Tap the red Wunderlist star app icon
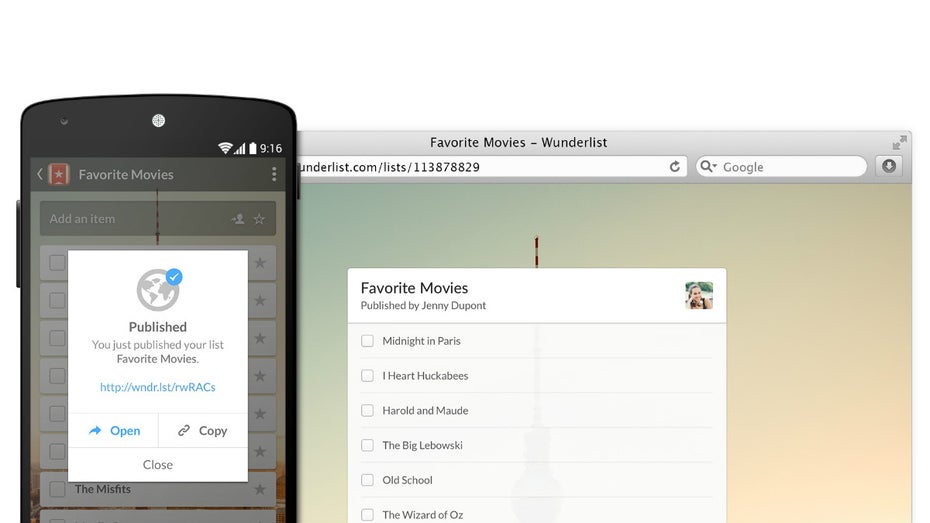This screenshot has width=930, height=523. coord(59,174)
